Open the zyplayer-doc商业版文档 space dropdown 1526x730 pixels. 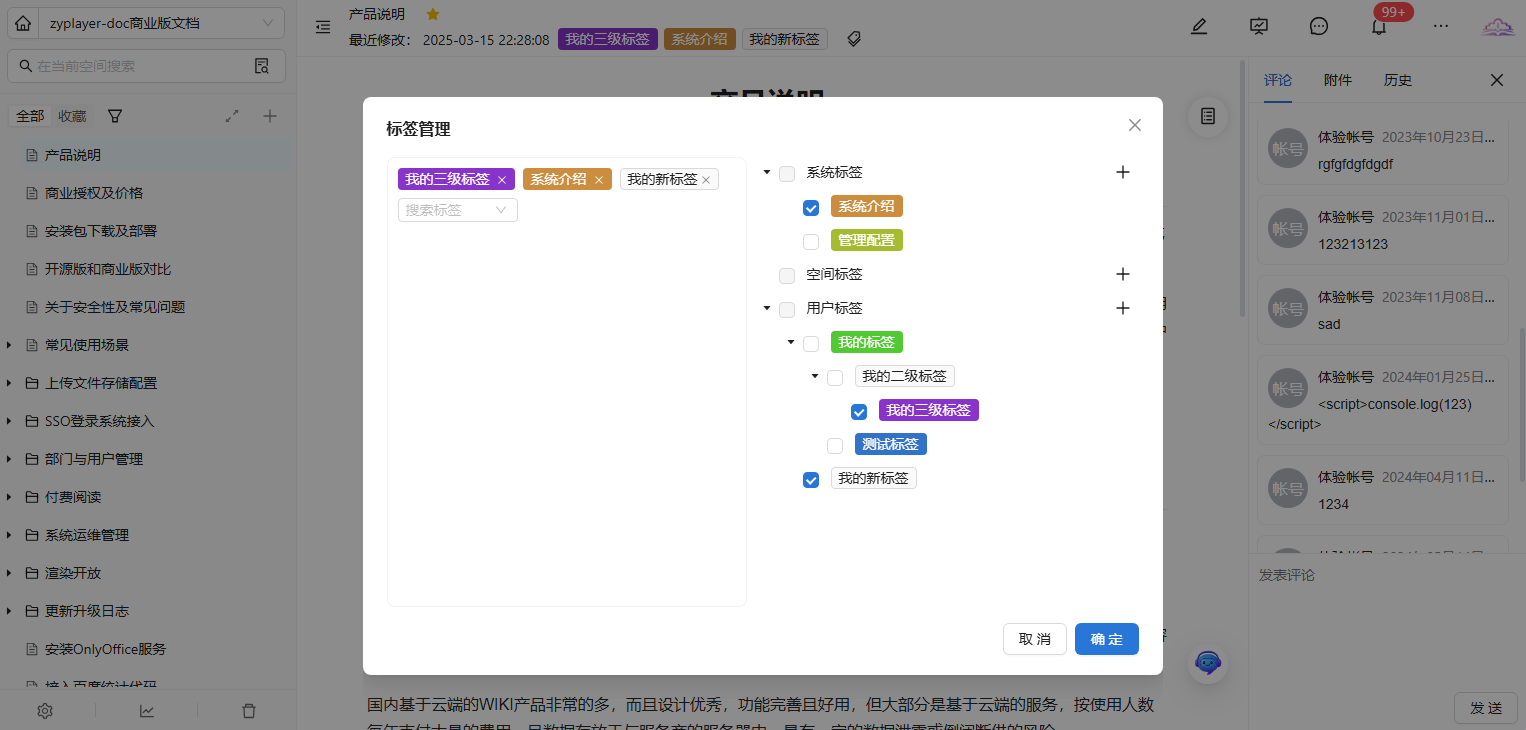coord(161,23)
